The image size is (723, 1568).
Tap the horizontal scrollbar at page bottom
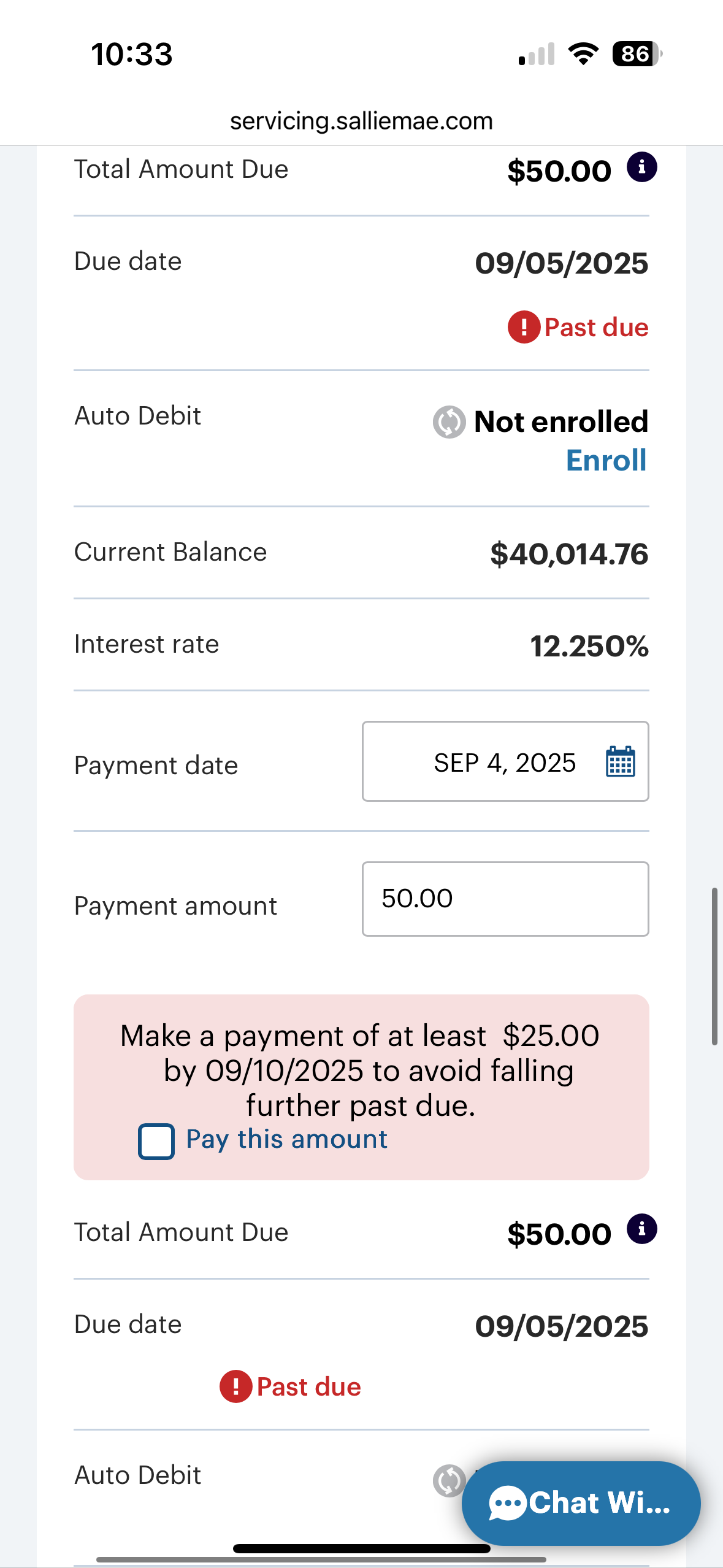321,1559
